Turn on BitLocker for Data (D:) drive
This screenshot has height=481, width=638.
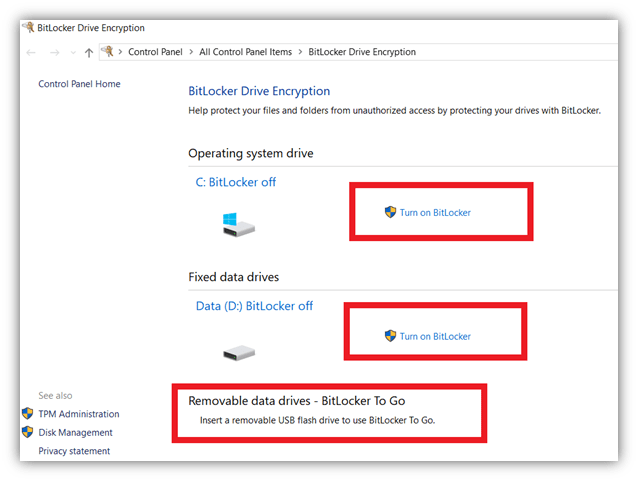[435, 336]
